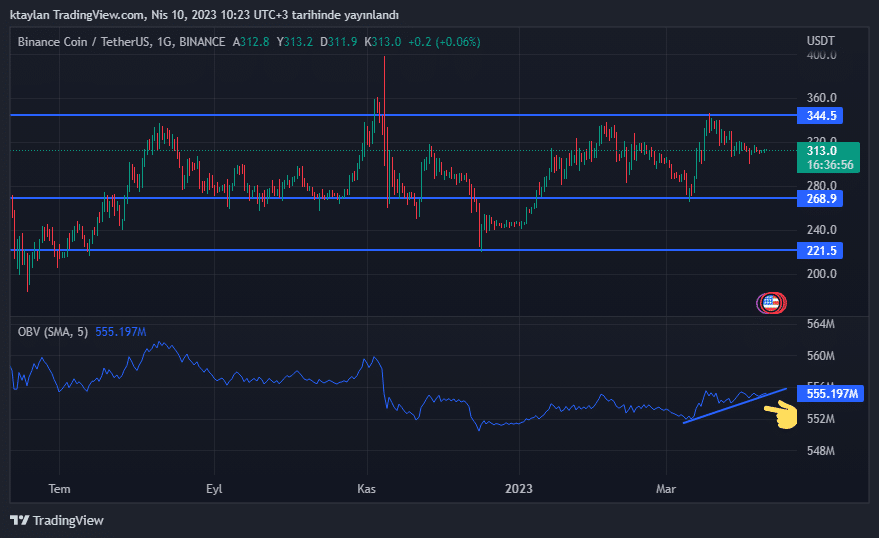Select the 221.5 price level label

(820, 251)
